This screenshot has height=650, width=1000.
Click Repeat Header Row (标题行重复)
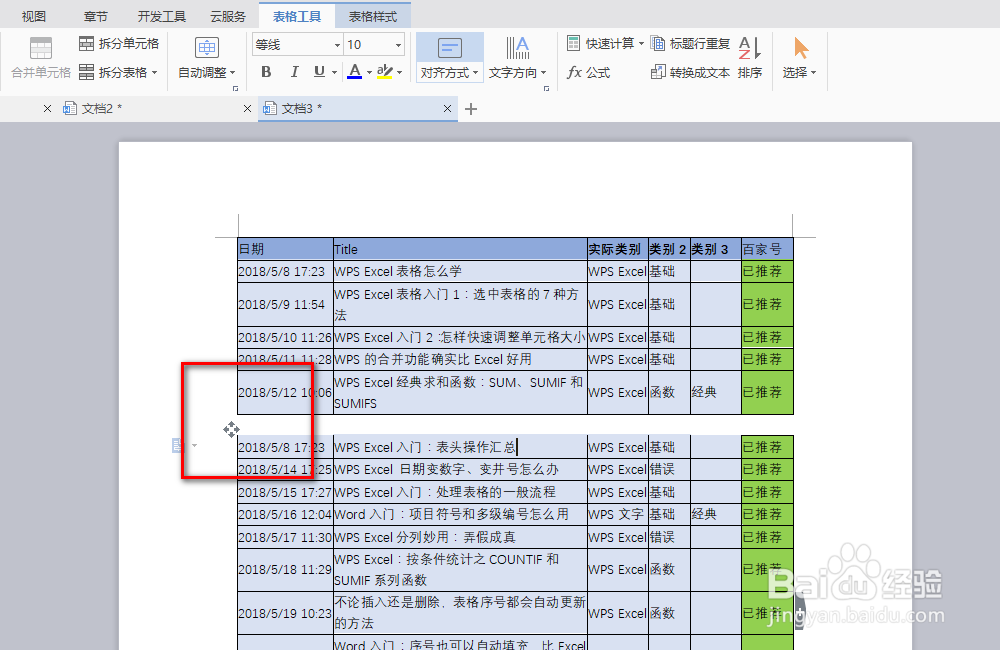coord(691,43)
